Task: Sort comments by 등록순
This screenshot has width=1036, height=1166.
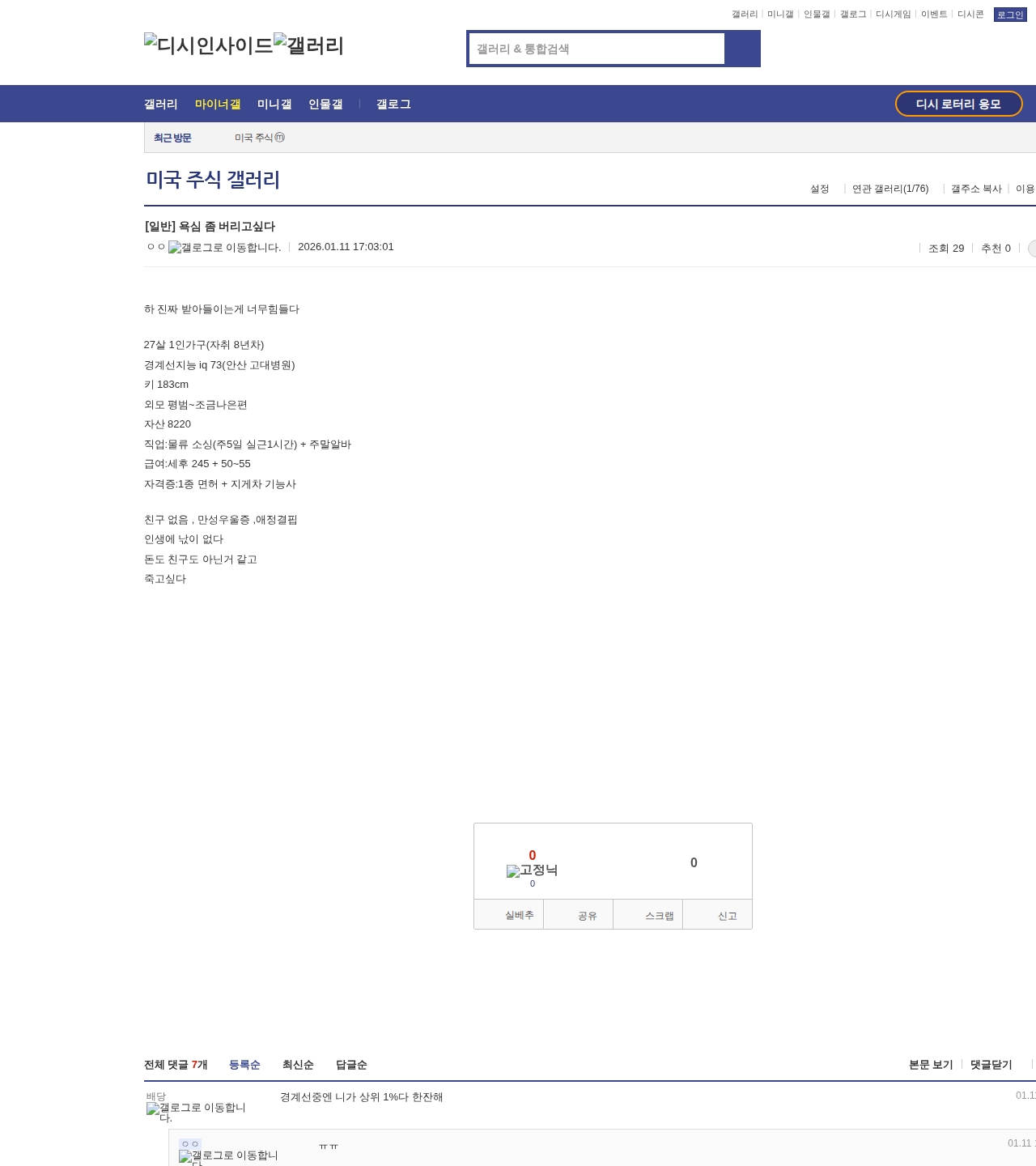Action: (244, 1065)
